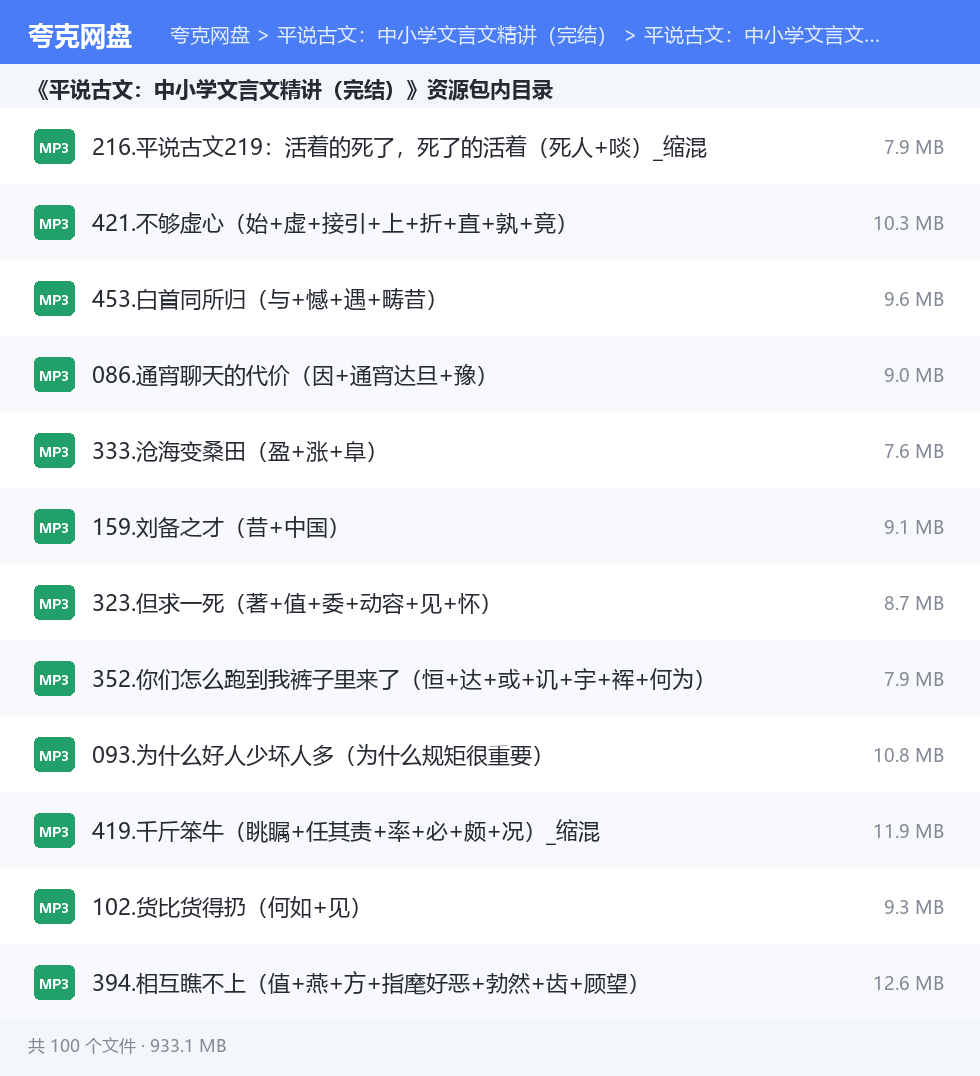The height and width of the screenshot is (1076, 980).
Task: Click the 7.6 MB size value
Action: (x=913, y=451)
